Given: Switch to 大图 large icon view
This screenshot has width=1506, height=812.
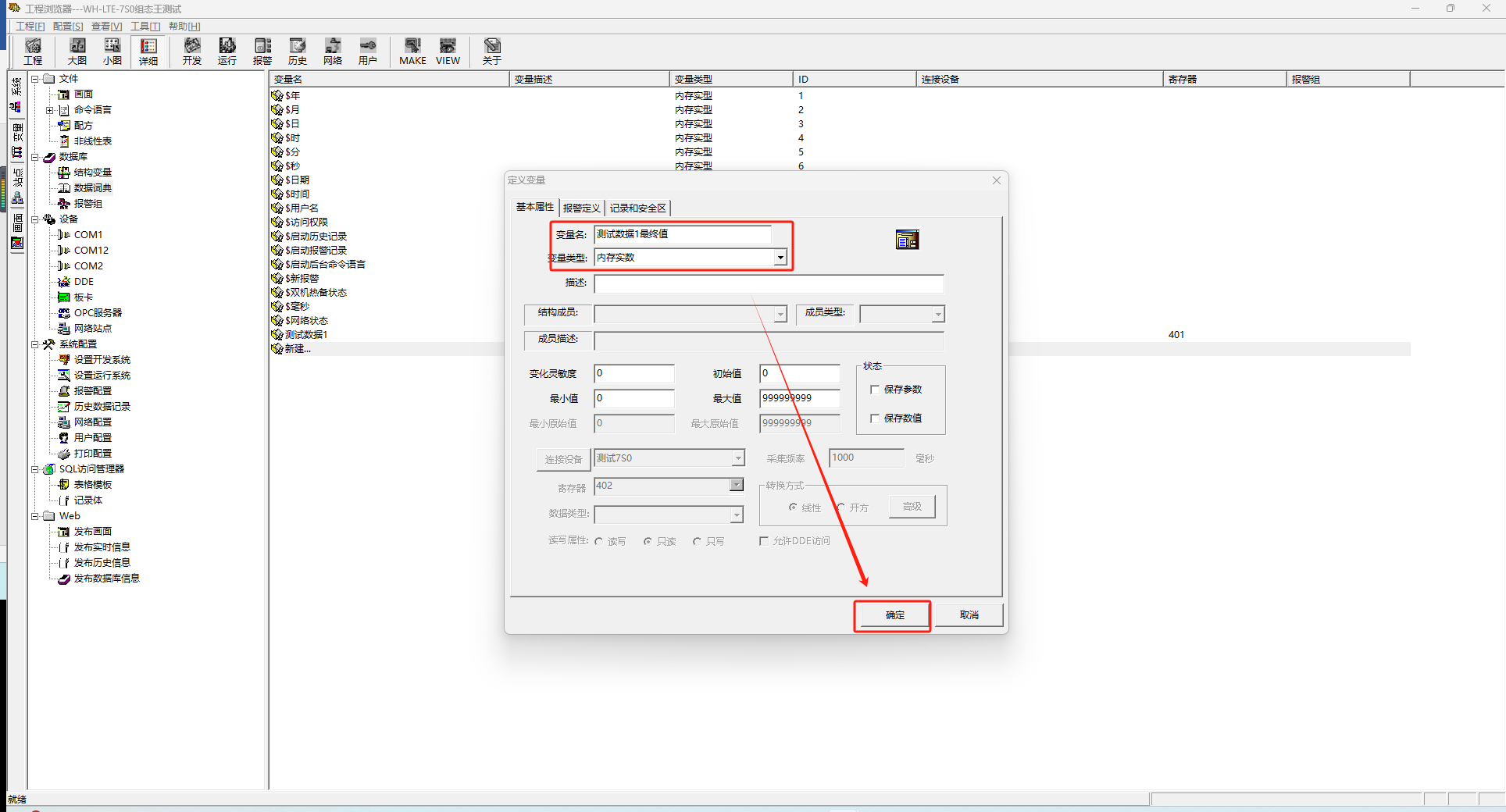Looking at the screenshot, I should coord(77,52).
